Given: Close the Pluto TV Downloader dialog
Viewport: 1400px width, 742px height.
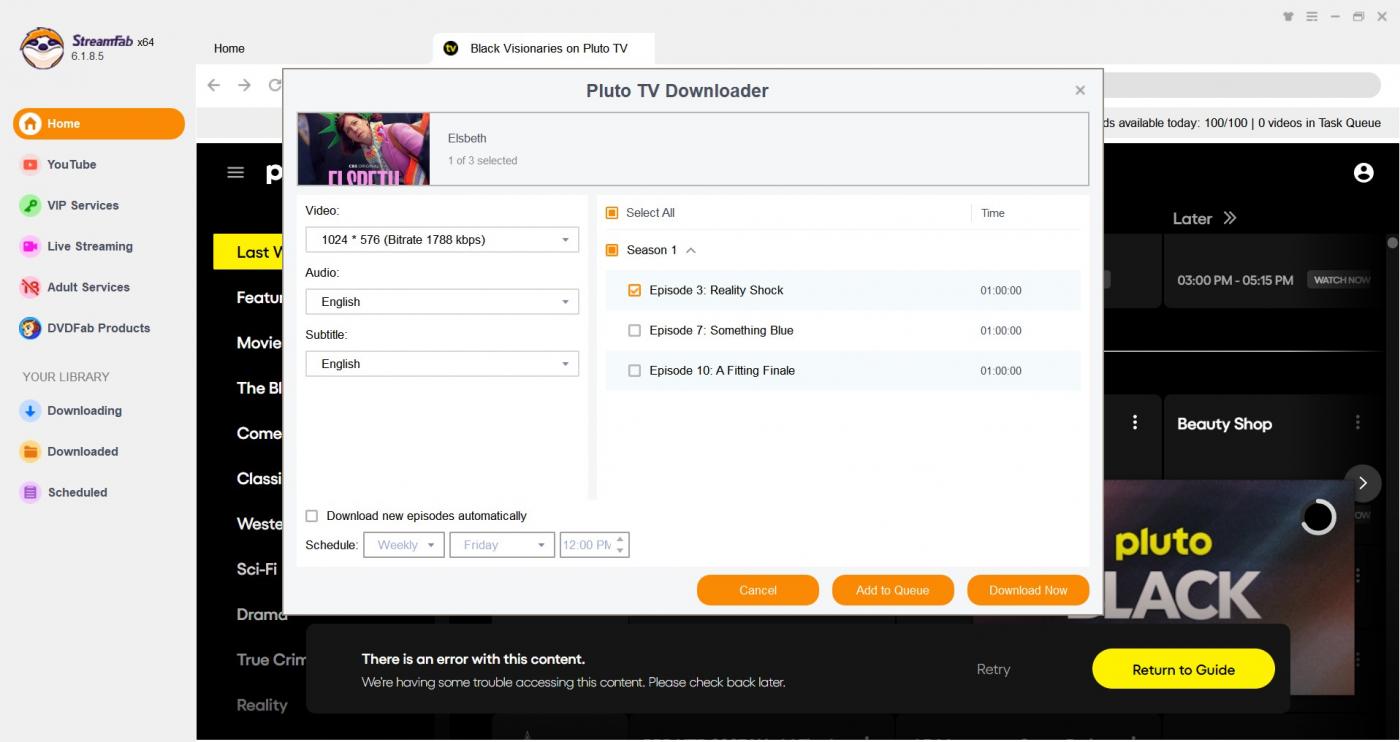Looking at the screenshot, I should (x=1080, y=91).
